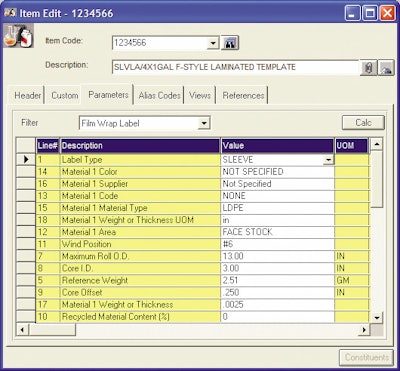Switch to the Header tab

(x=28, y=95)
